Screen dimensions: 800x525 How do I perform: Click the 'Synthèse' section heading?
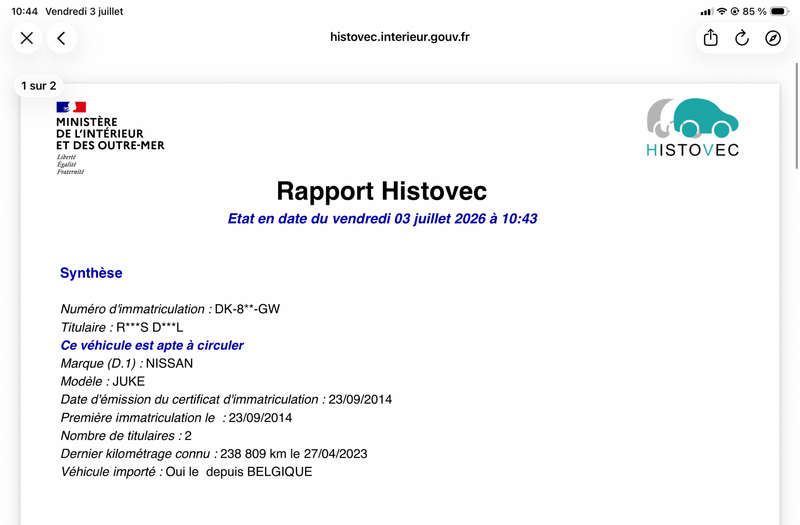[91, 273]
